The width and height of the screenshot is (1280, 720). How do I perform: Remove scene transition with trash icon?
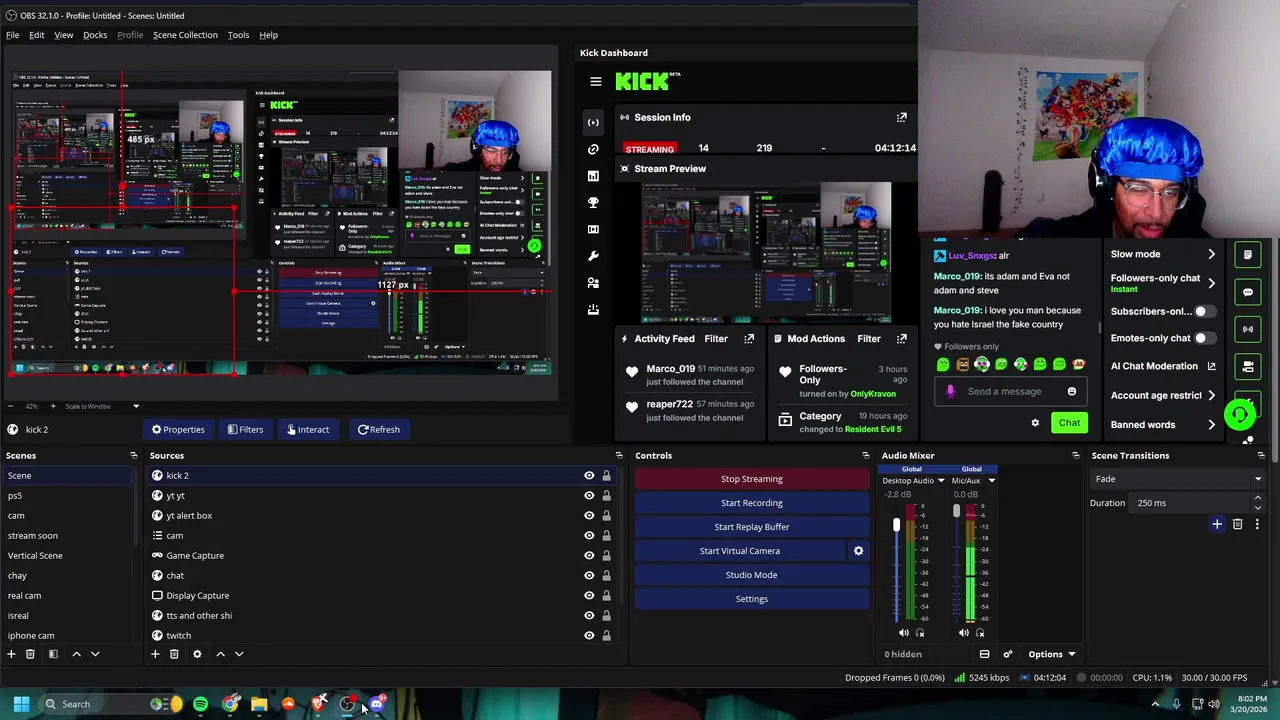click(1237, 524)
